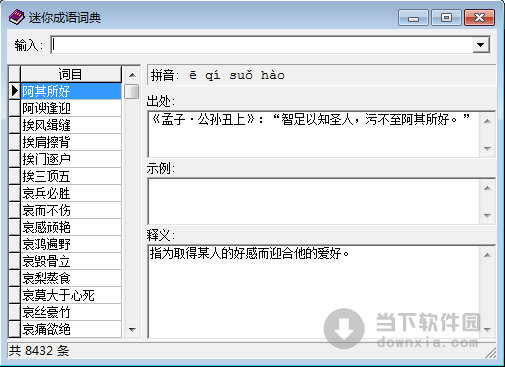Select the entry 挨门逐户
The height and width of the screenshot is (367, 505).
pyautogui.click(x=71, y=159)
